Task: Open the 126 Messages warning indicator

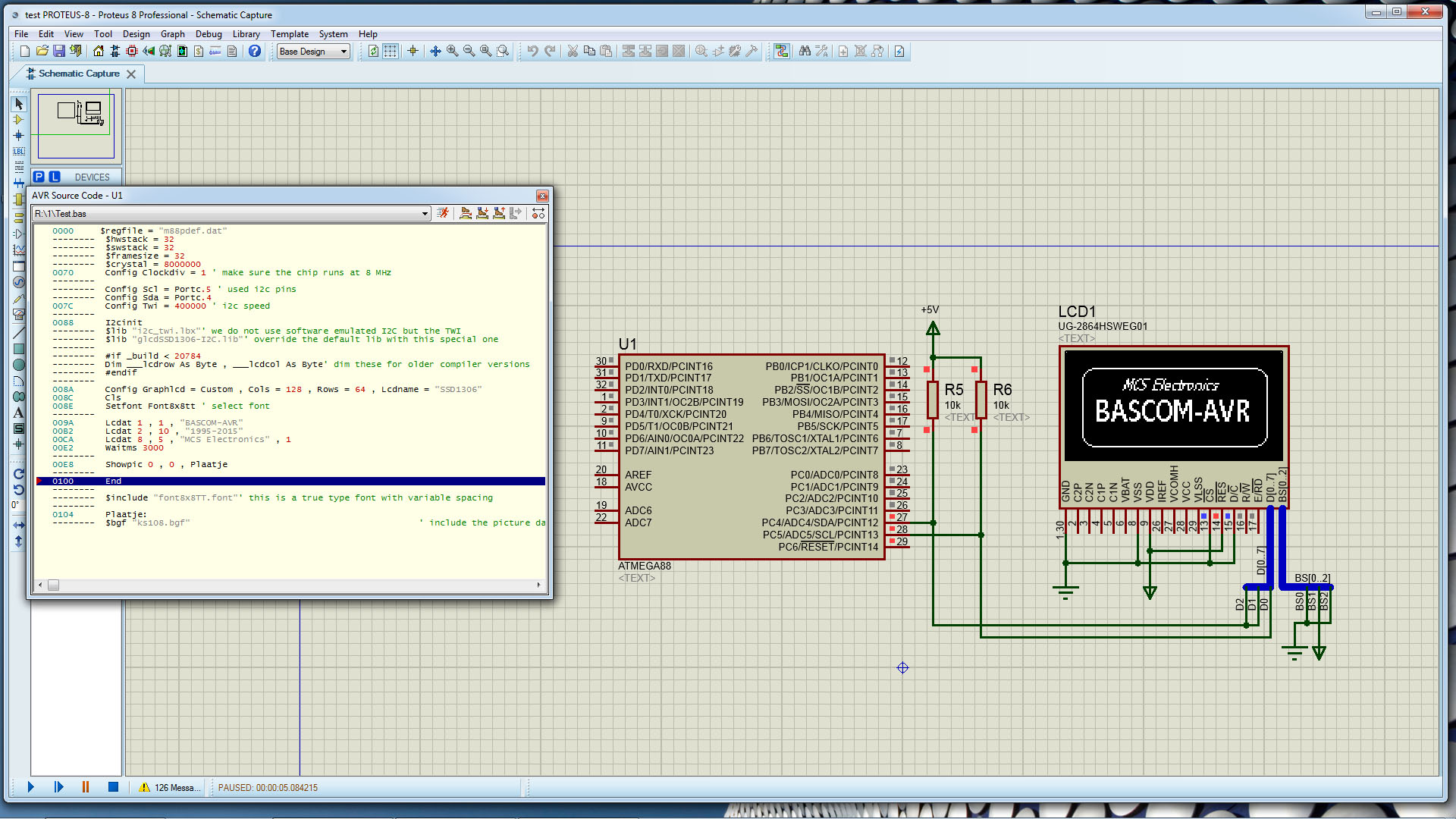Action: 170,787
